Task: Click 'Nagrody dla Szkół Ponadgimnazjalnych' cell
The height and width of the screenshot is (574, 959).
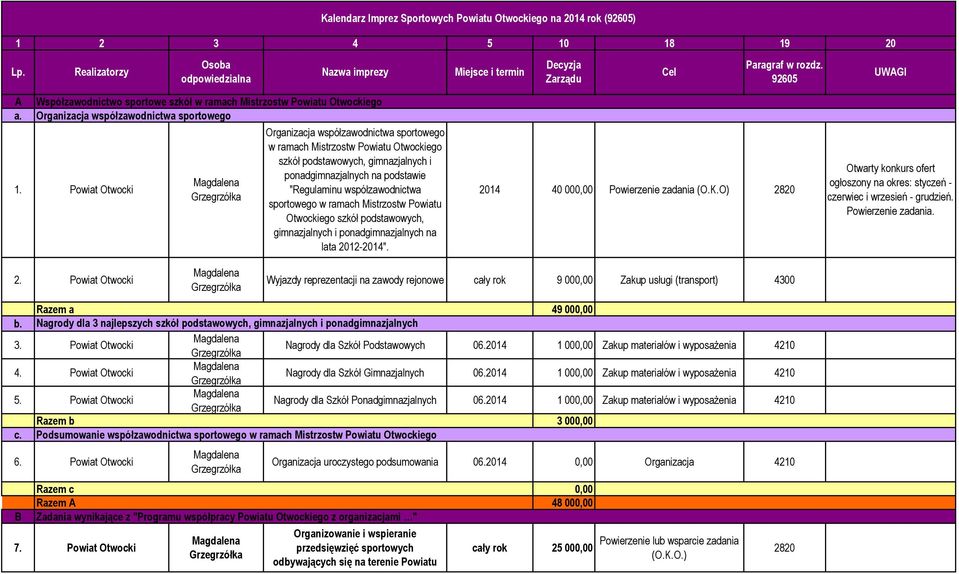Action: tap(355, 400)
